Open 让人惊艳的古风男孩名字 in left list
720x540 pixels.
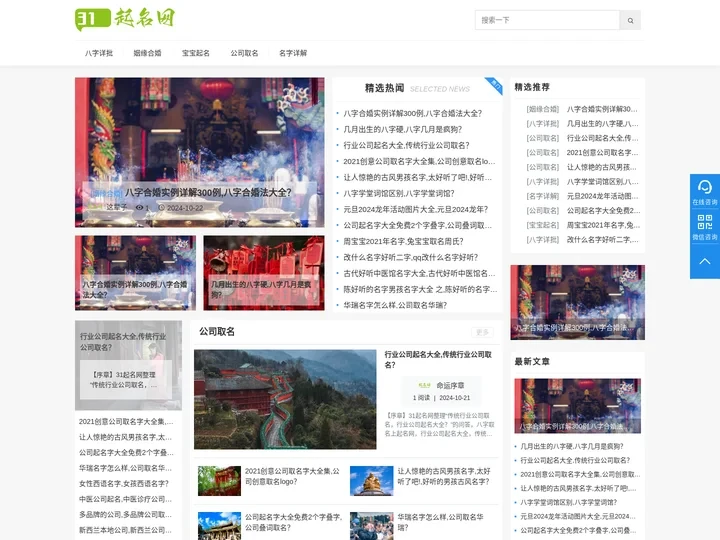point(125,437)
